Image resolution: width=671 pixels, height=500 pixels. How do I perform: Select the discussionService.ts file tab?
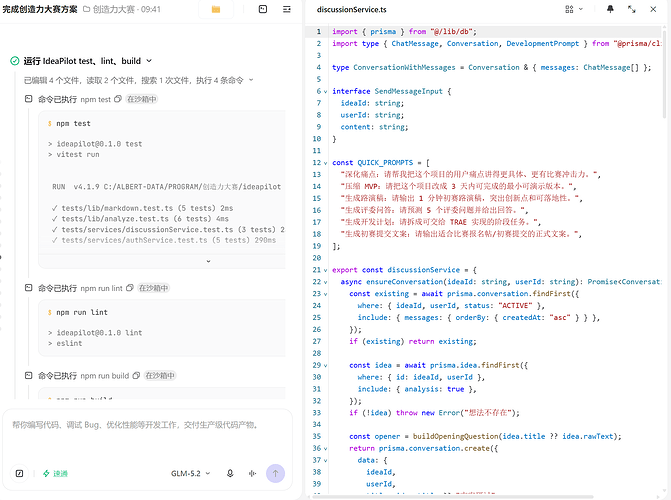[351, 9]
